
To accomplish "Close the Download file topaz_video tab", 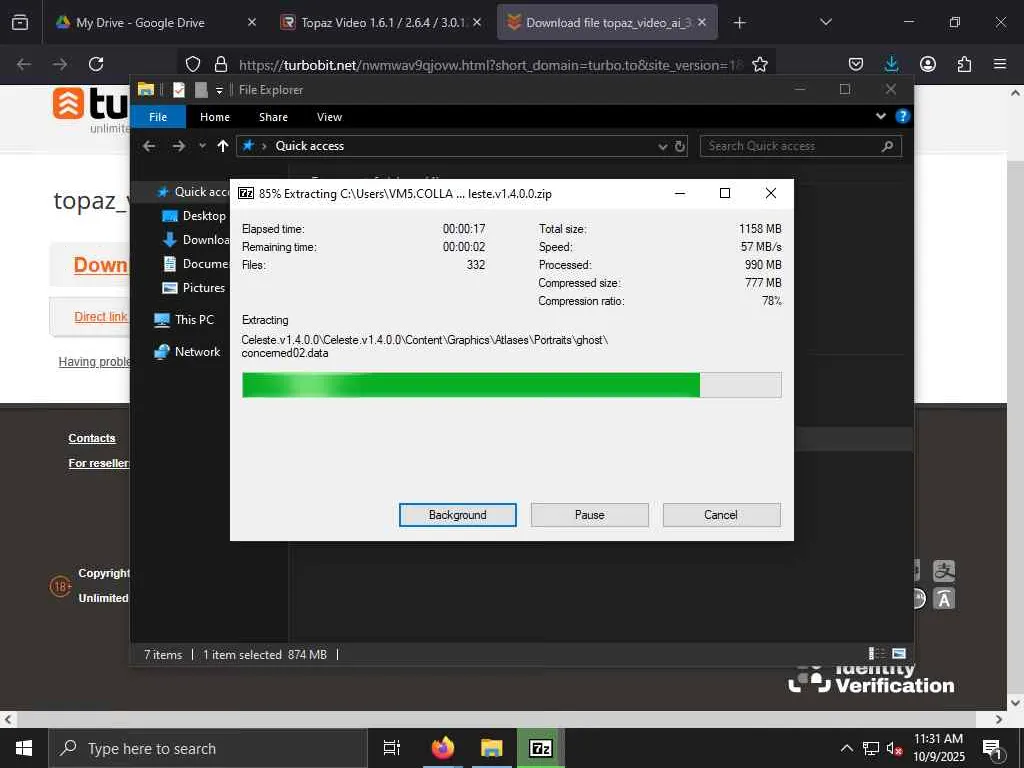I will [x=702, y=22].
